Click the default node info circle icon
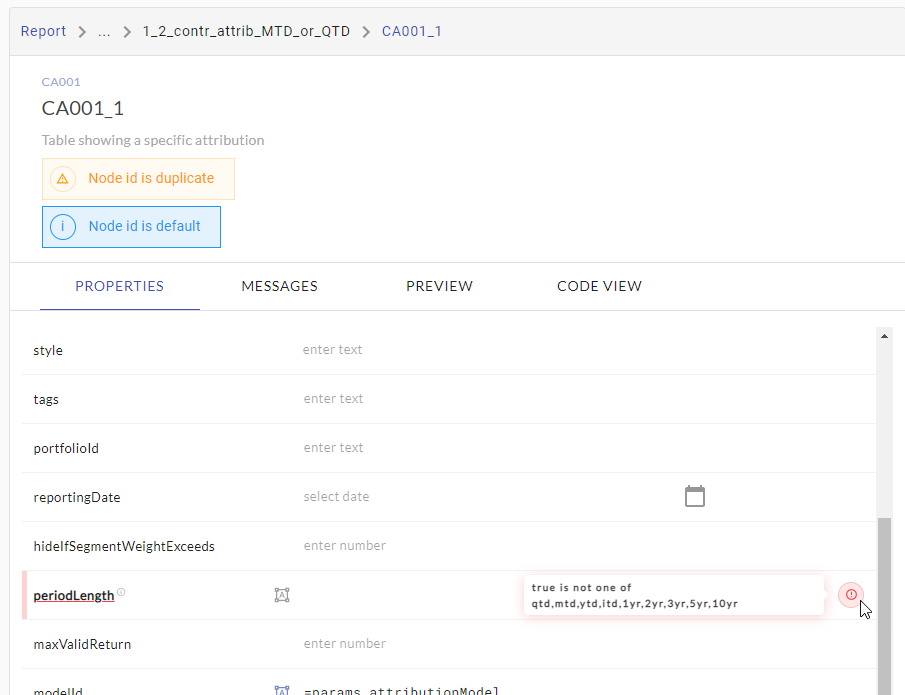Viewport: 905px width, 695px height. click(63, 227)
